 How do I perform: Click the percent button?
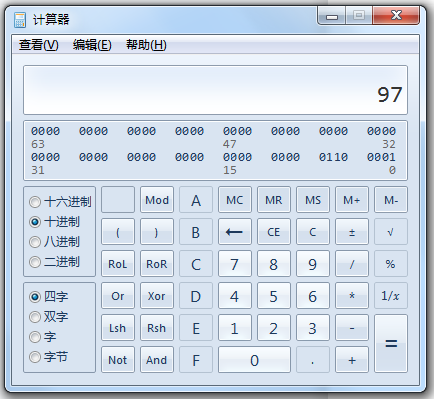tap(391, 264)
